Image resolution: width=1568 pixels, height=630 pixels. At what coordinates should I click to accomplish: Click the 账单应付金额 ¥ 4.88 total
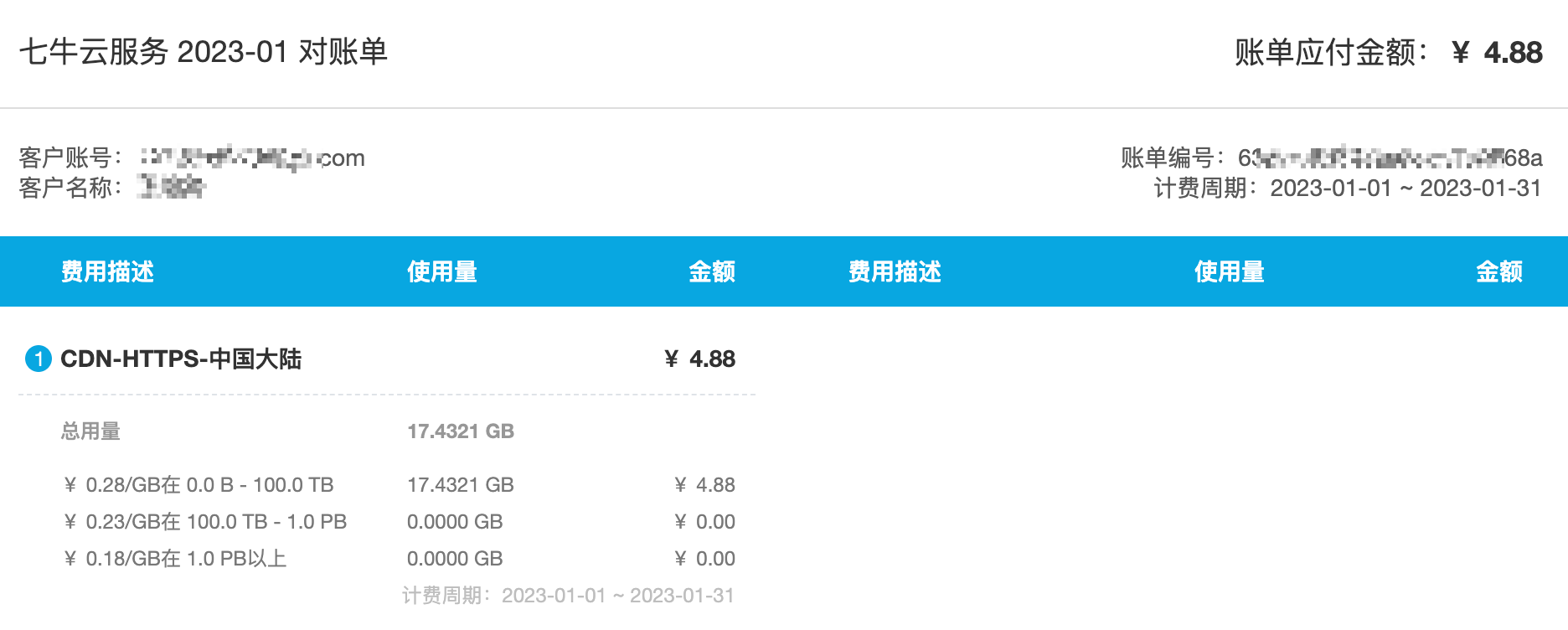pyautogui.click(x=1388, y=53)
